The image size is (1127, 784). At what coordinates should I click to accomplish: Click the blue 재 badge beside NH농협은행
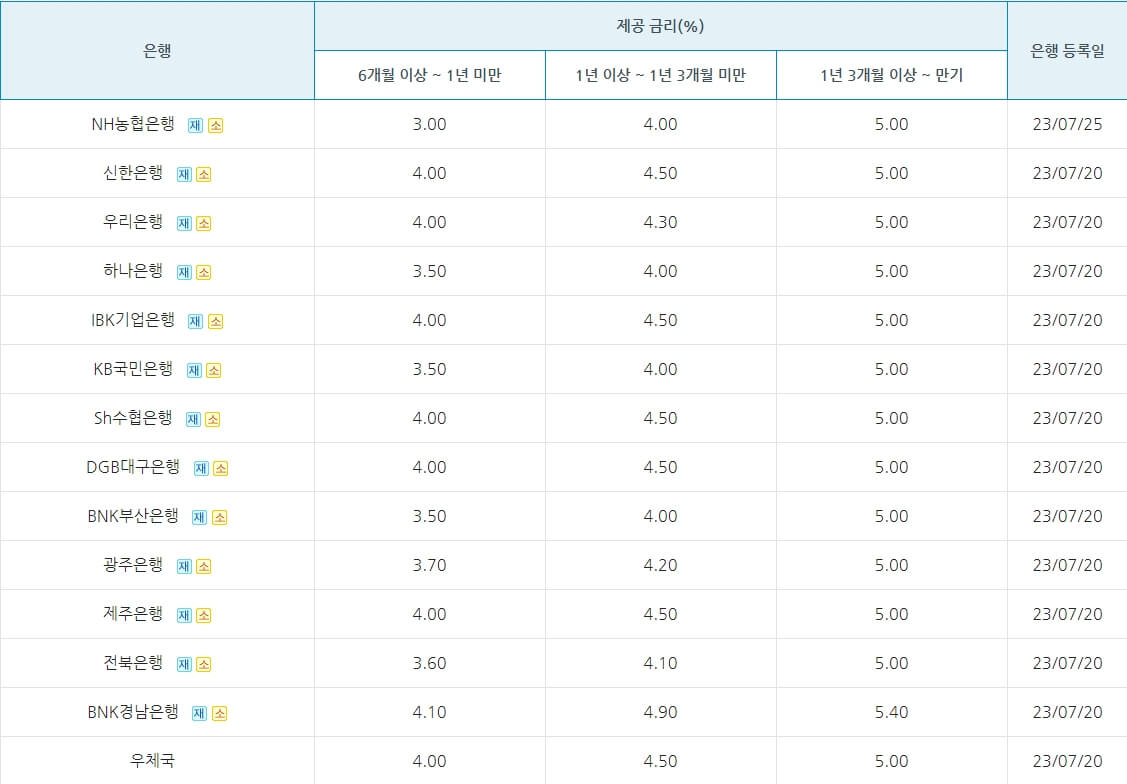(x=196, y=126)
